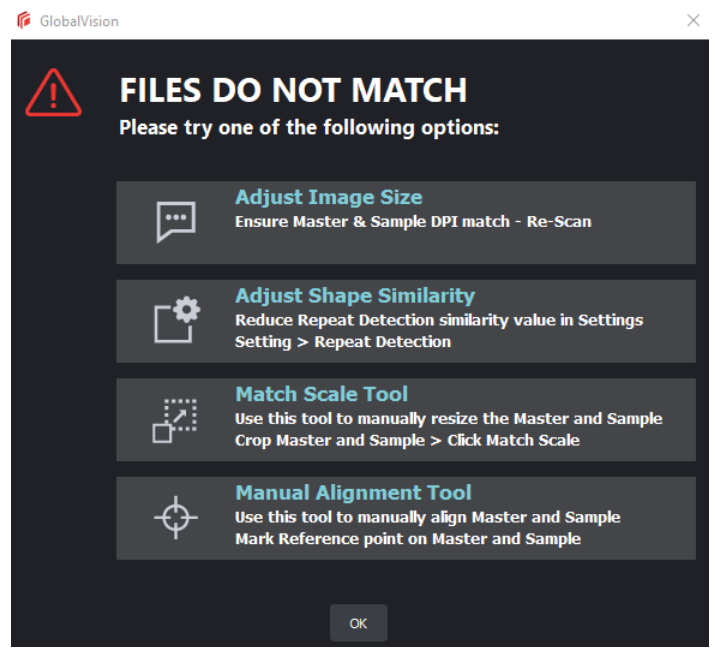The height and width of the screenshot is (656, 715).
Task: Click 'Reduce Repeat Detection similarity value' line
Action: (x=438, y=320)
